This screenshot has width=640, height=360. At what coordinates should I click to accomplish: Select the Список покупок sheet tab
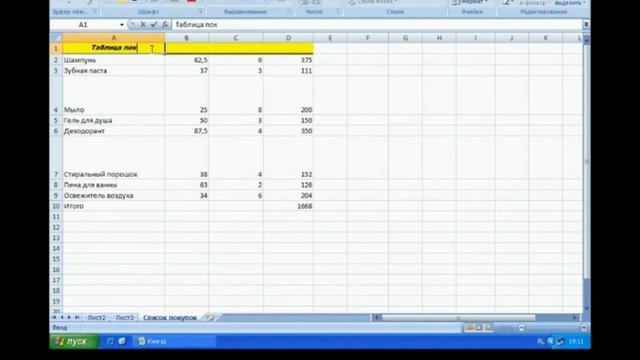coord(170,318)
